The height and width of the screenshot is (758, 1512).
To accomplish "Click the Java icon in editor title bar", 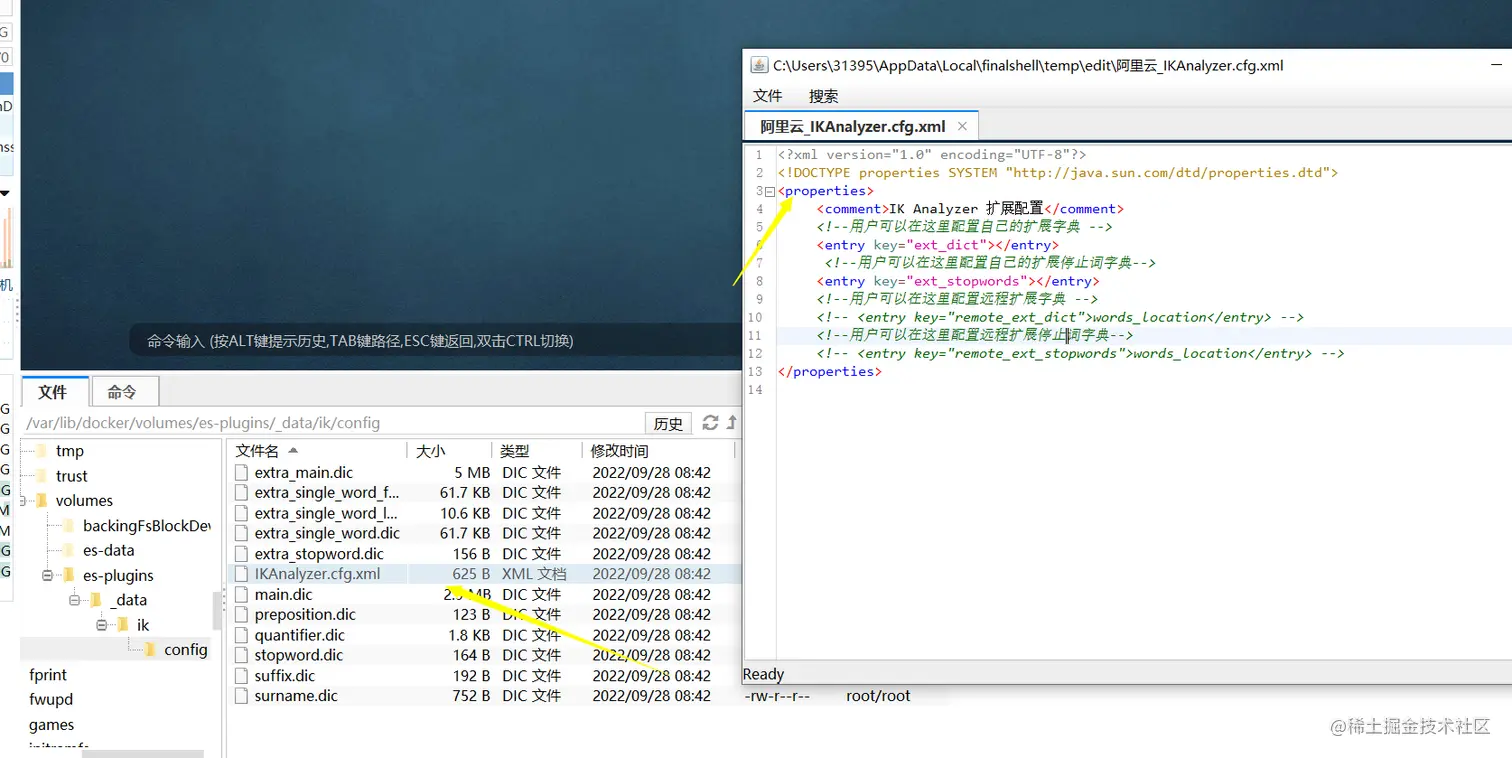I will coord(759,65).
